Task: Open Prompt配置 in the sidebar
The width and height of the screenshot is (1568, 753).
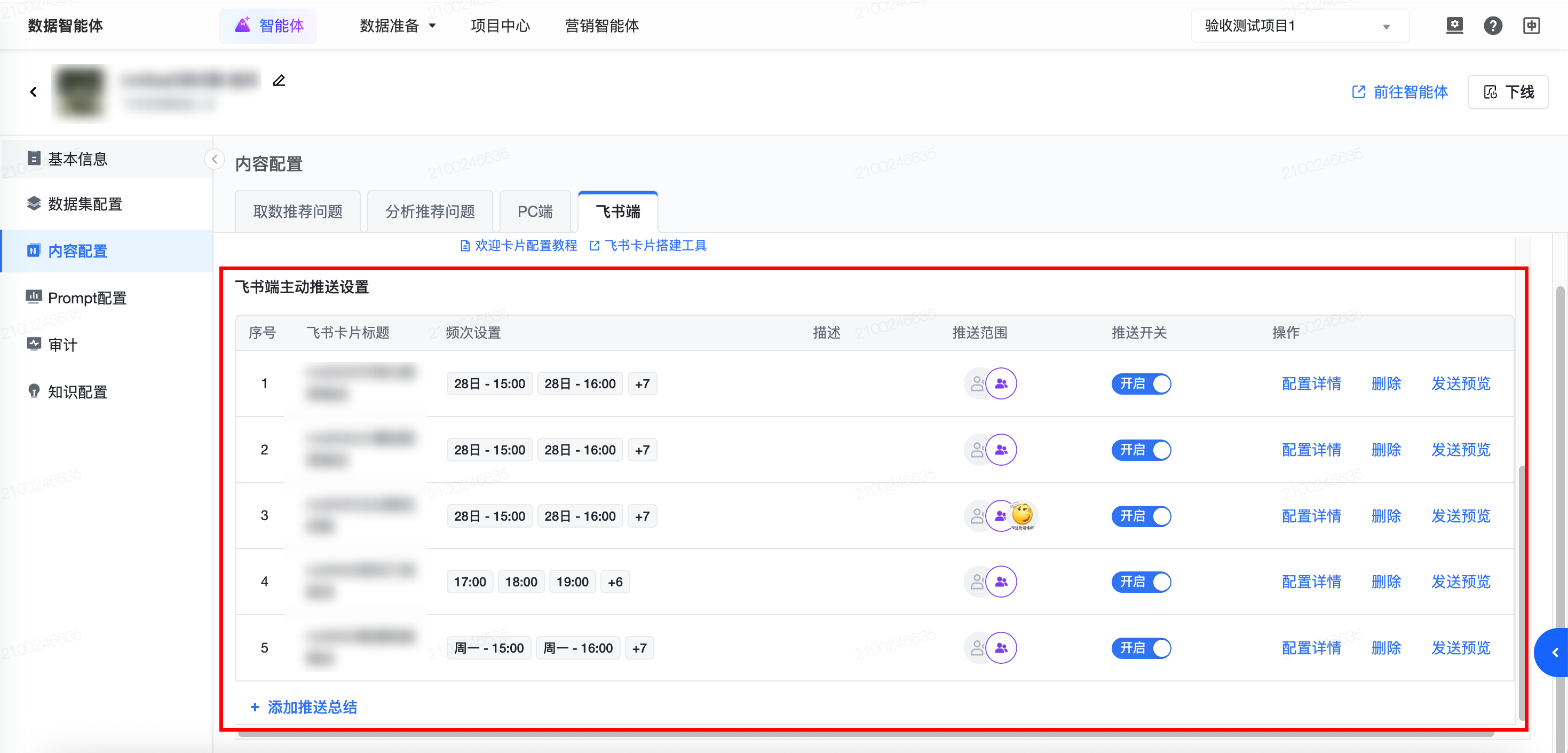Action: pos(87,298)
